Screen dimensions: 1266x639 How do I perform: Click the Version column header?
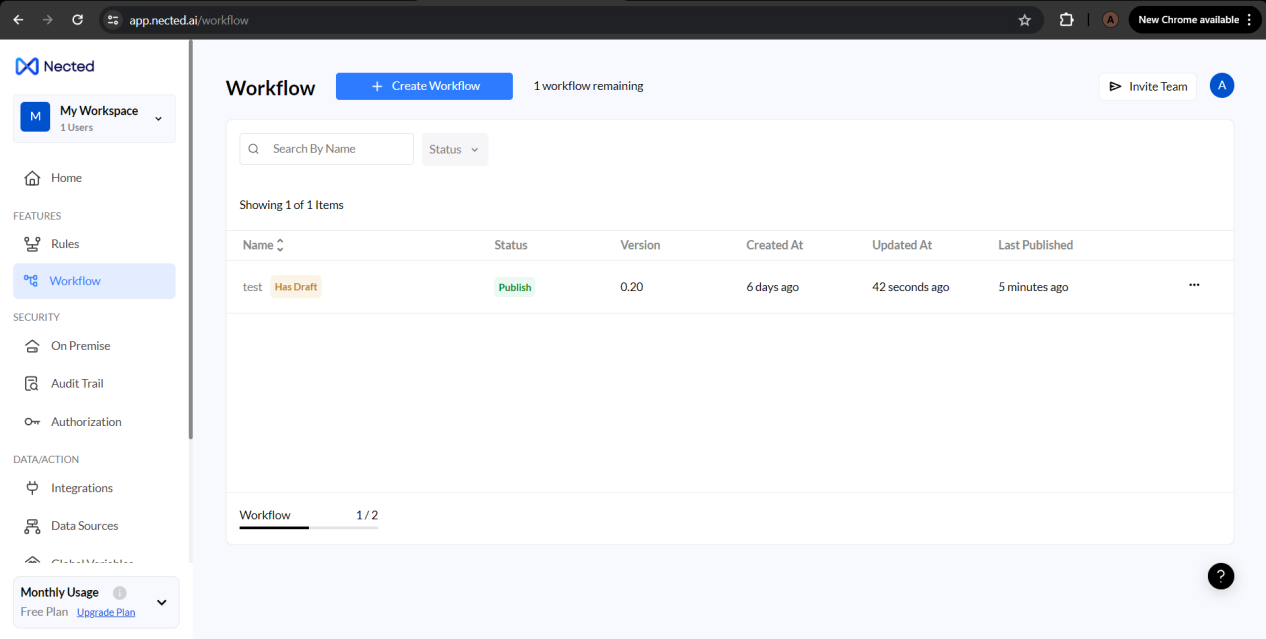(x=640, y=245)
